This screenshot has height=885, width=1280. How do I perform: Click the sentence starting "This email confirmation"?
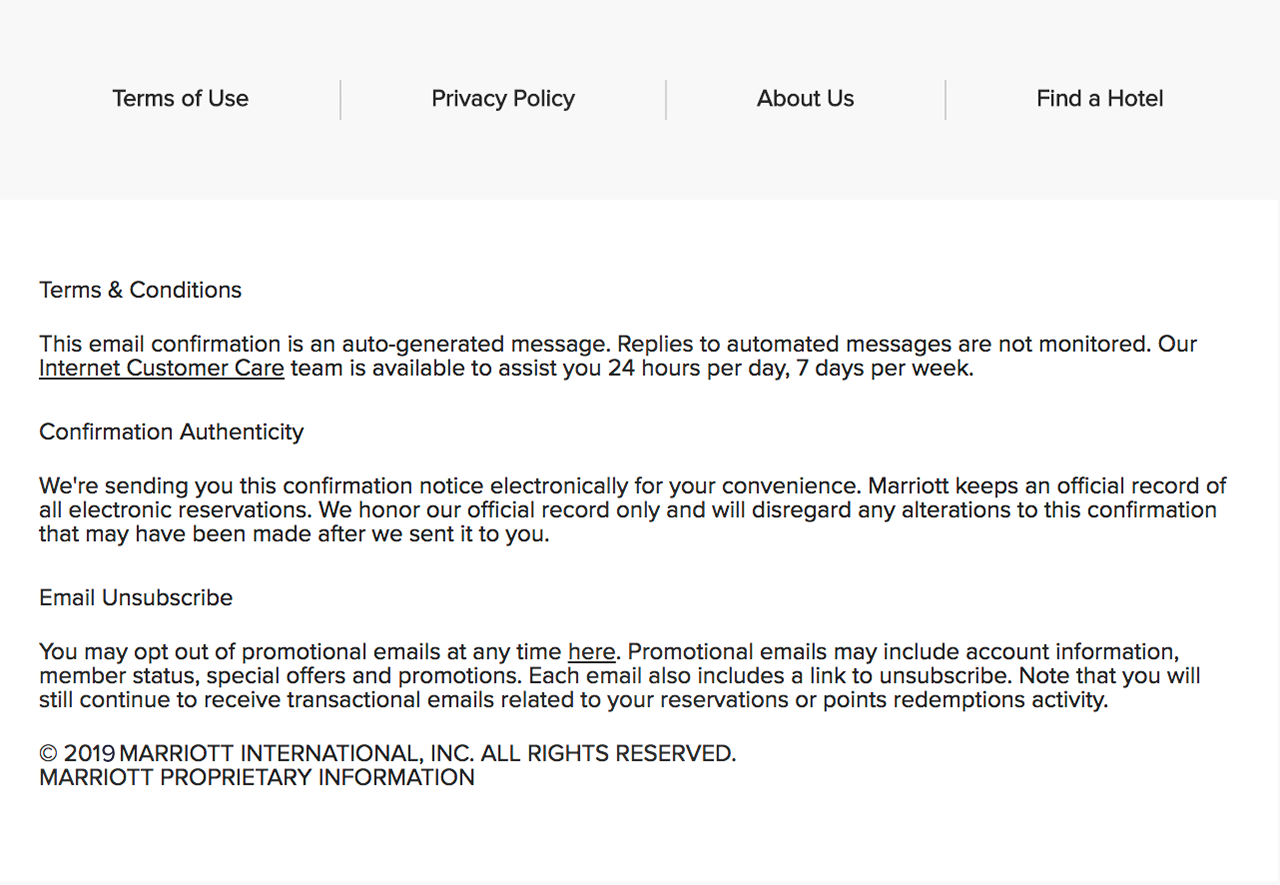pyautogui.click(x=322, y=344)
